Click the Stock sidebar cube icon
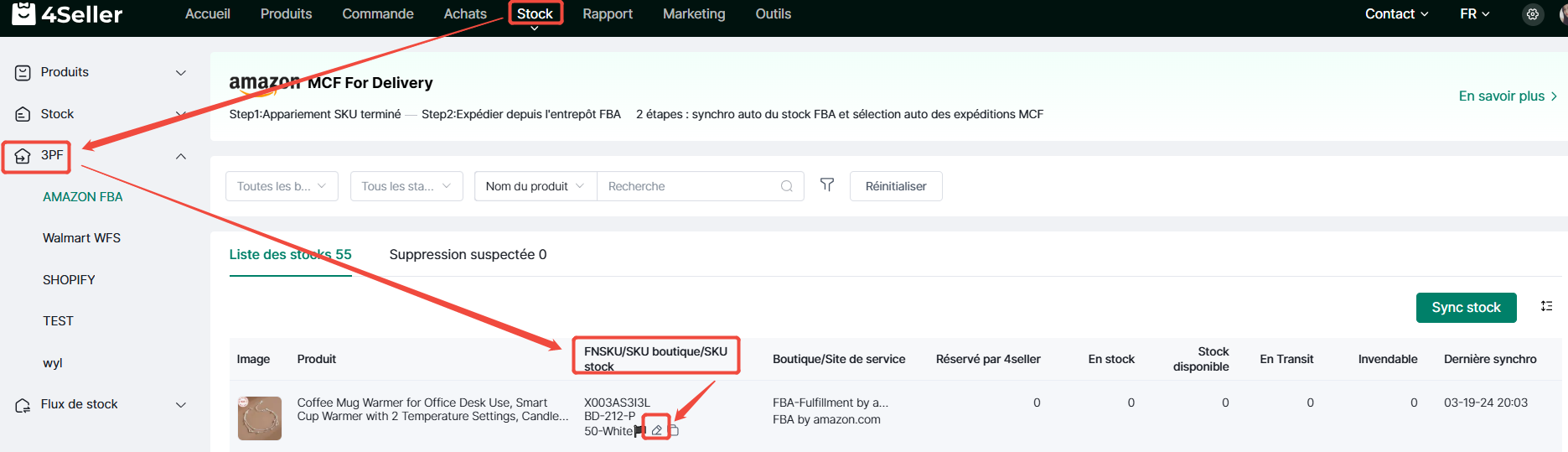This screenshot has width=1568, height=452. pos(23,114)
